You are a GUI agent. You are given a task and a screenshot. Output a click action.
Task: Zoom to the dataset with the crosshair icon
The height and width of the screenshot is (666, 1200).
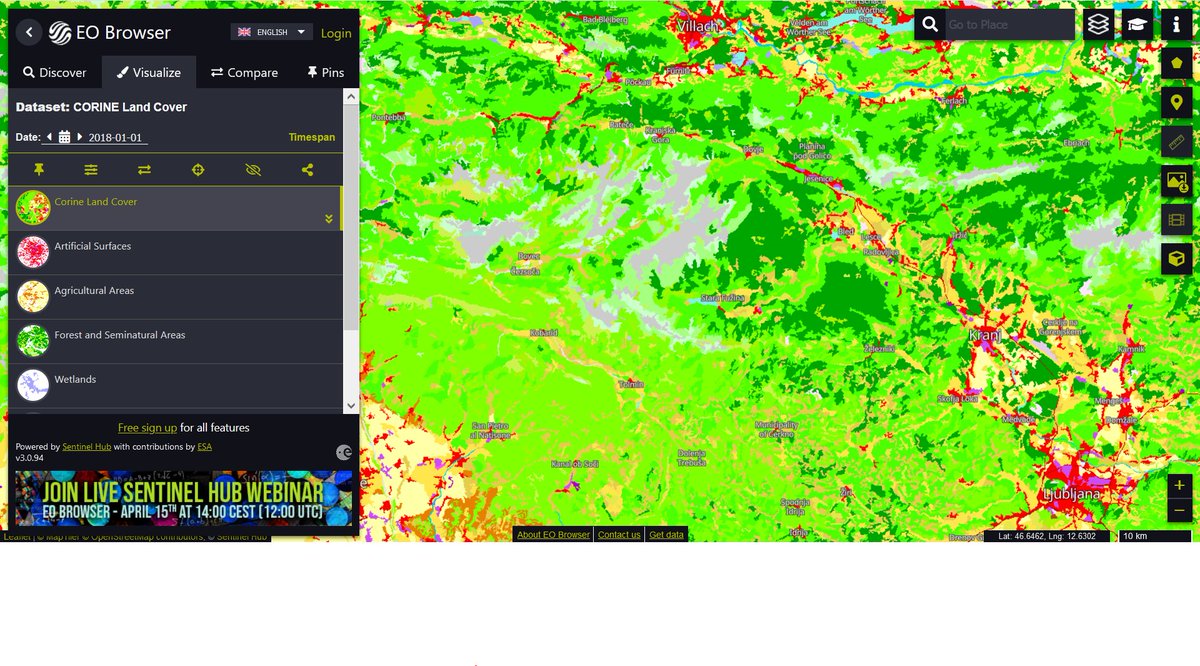click(x=197, y=169)
